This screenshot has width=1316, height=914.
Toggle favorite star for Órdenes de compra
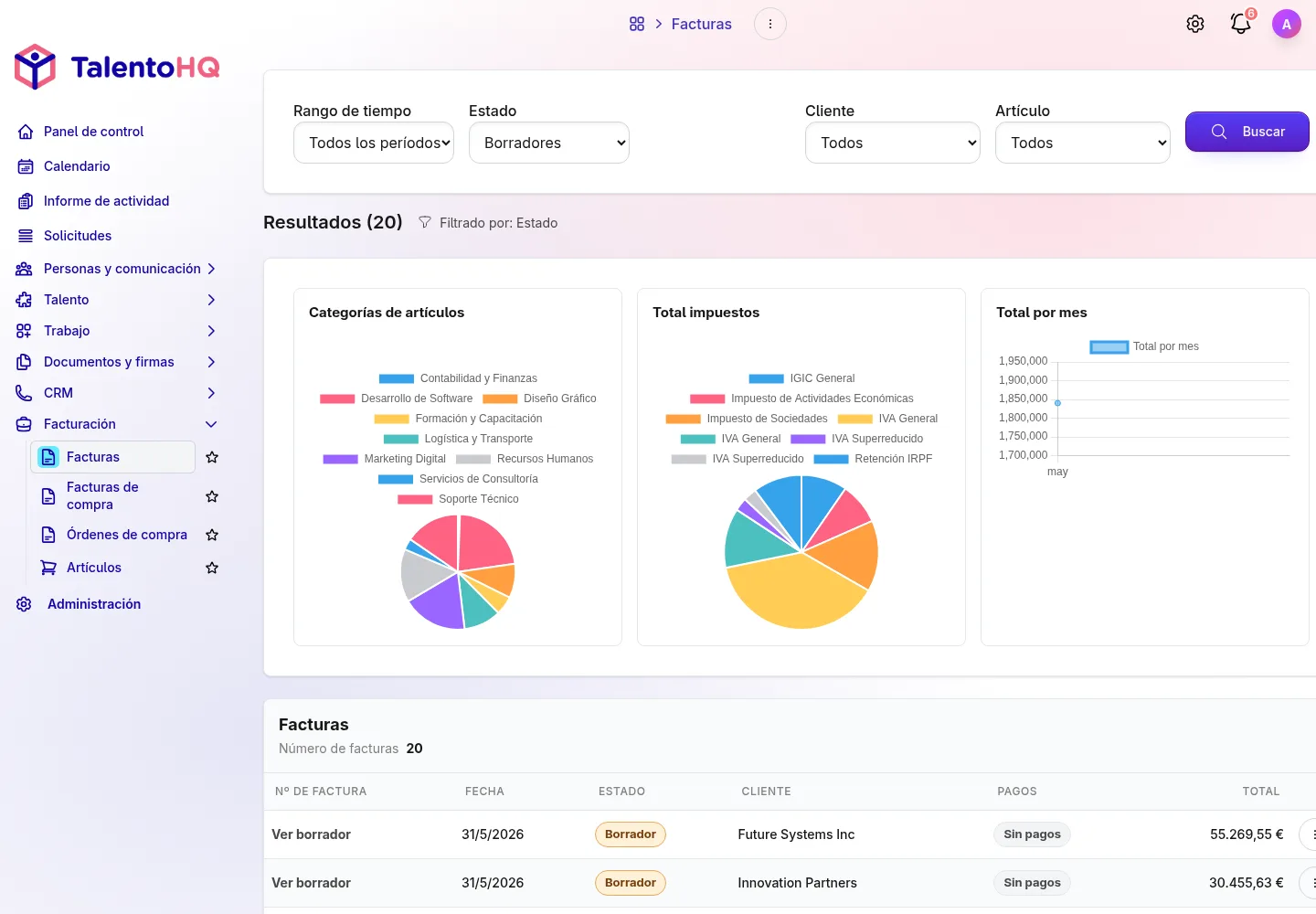[212, 535]
